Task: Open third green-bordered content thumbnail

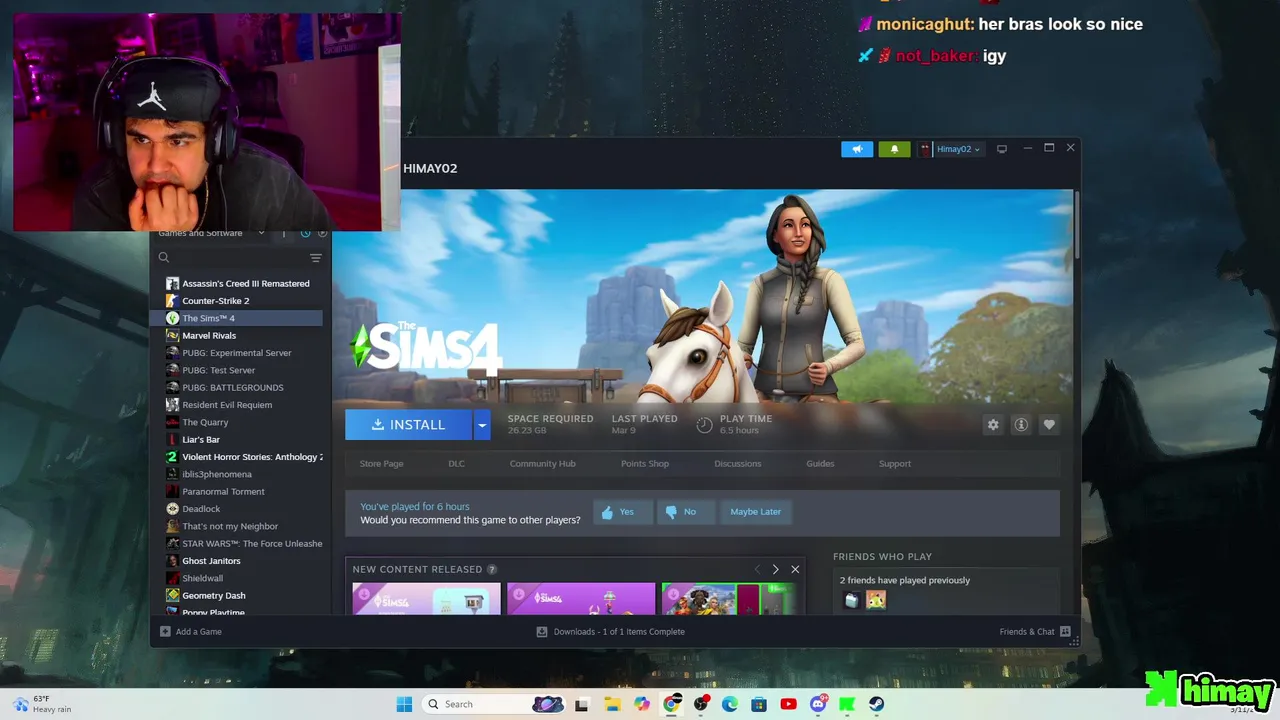Action: point(729,599)
